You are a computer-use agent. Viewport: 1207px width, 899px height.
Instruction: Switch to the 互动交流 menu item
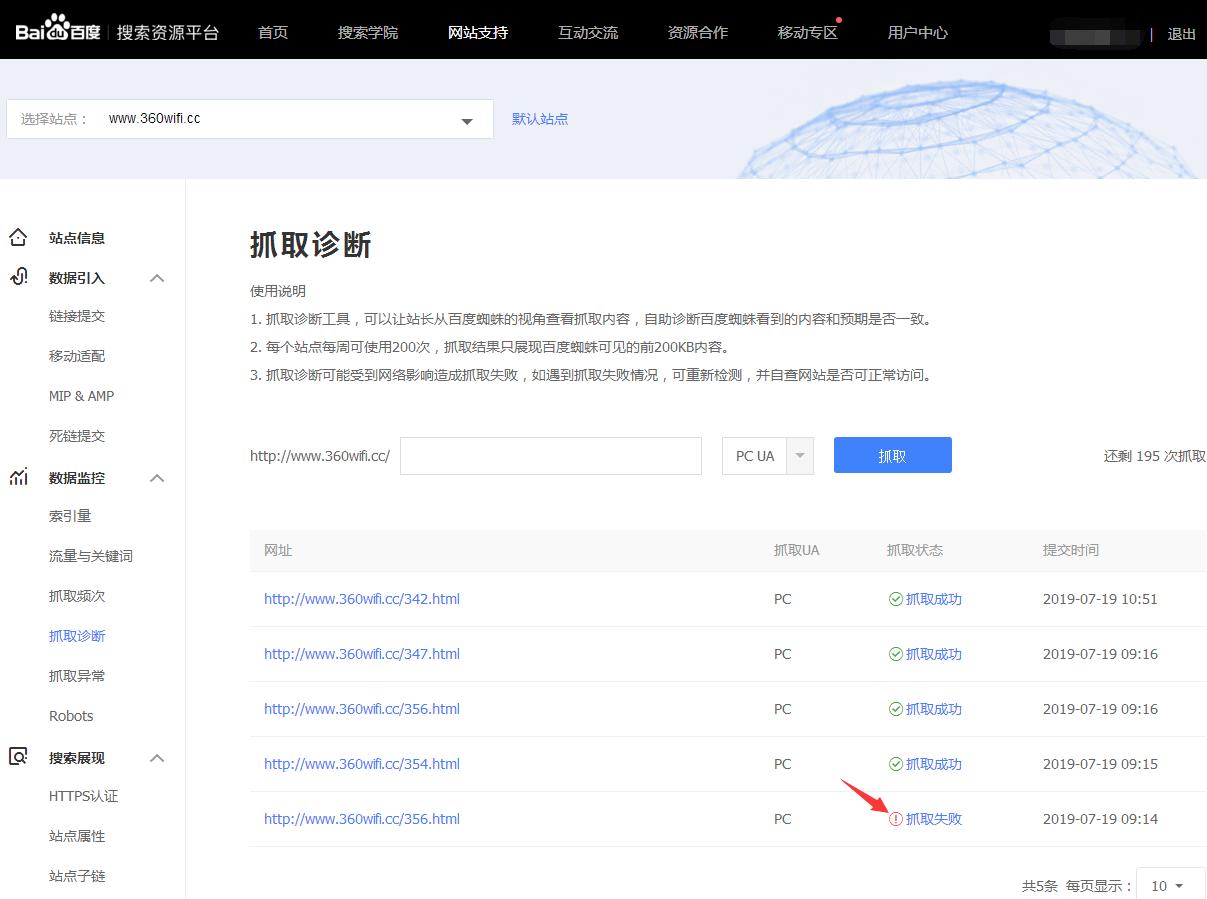click(587, 32)
